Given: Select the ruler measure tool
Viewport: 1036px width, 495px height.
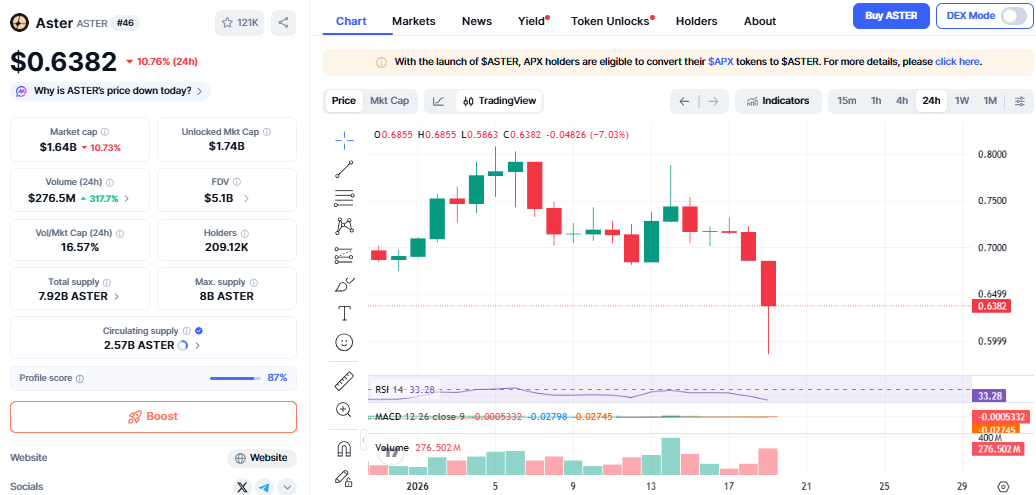Looking at the screenshot, I should tap(344, 381).
